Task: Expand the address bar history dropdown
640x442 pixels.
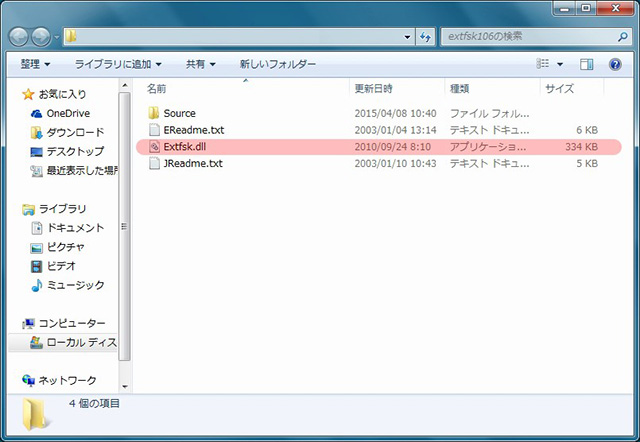Action: [x=407, y=37]
